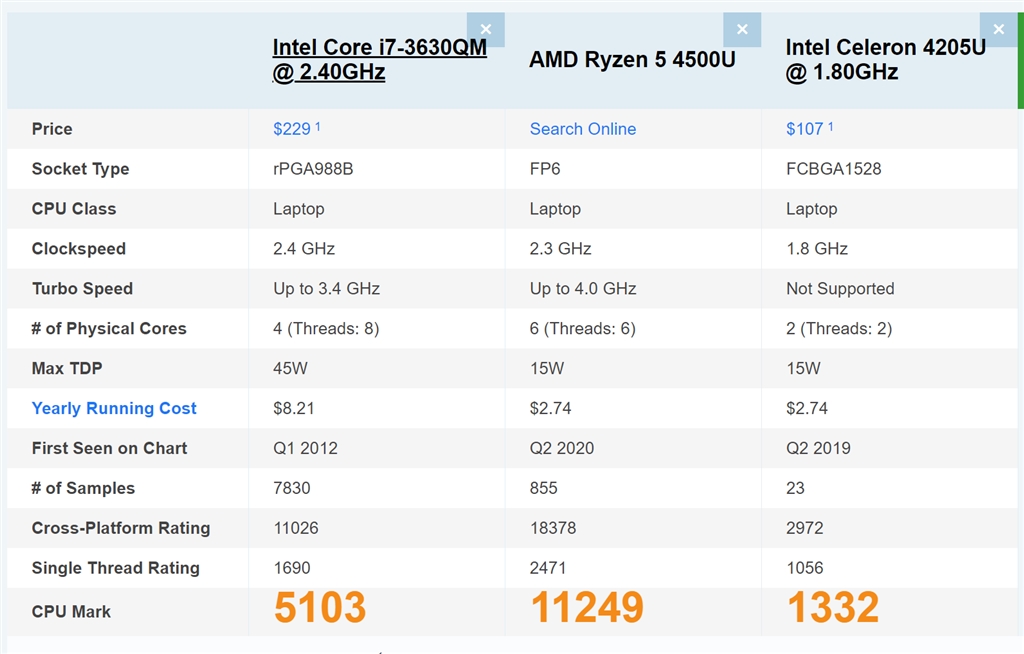This screenshot has height=654, width=1024.
Task: Click the 5103 CPU Mark score
Action: pyautogui.click(x=320, y=608)
